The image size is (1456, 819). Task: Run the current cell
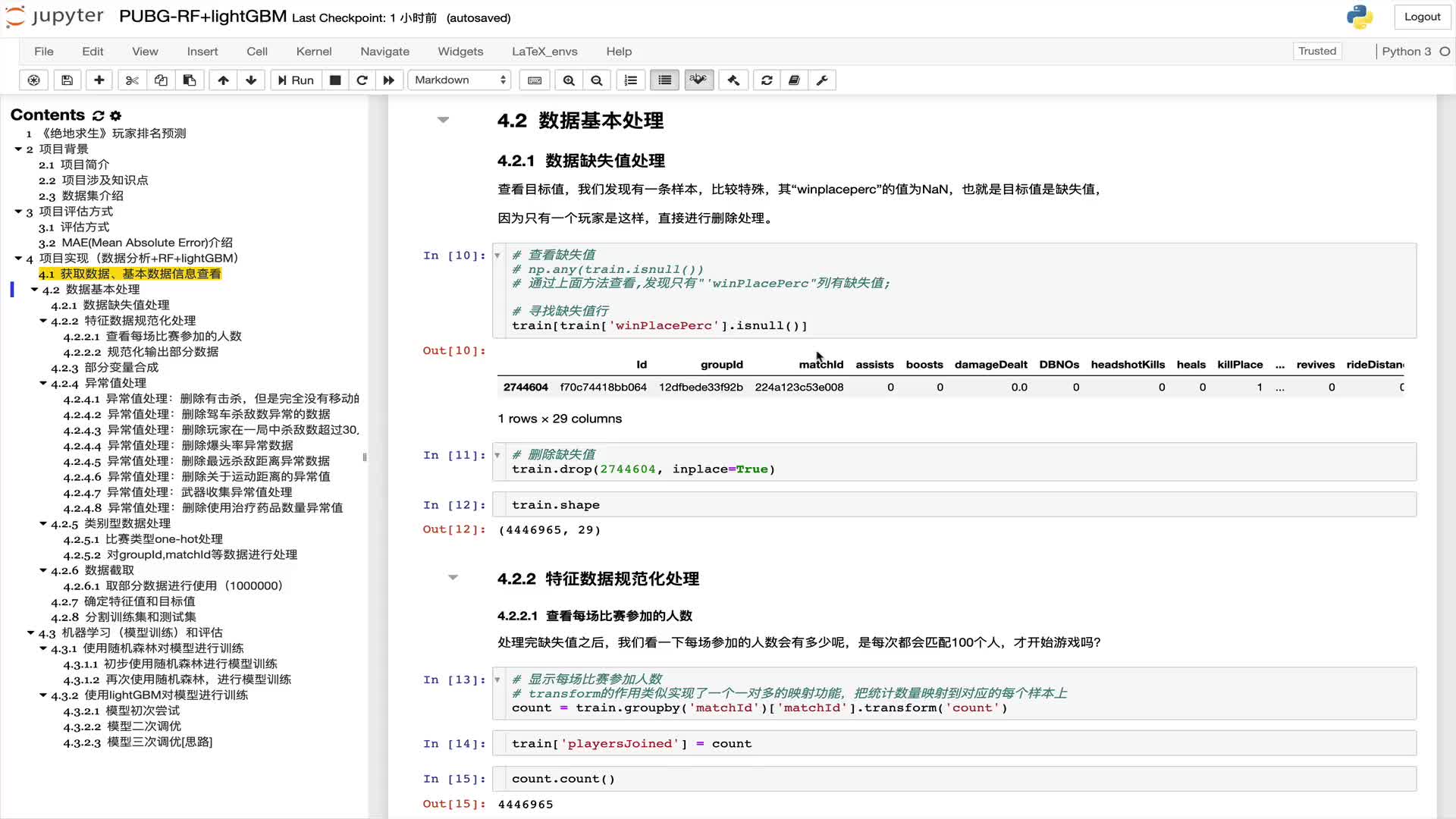click(296, 80)
